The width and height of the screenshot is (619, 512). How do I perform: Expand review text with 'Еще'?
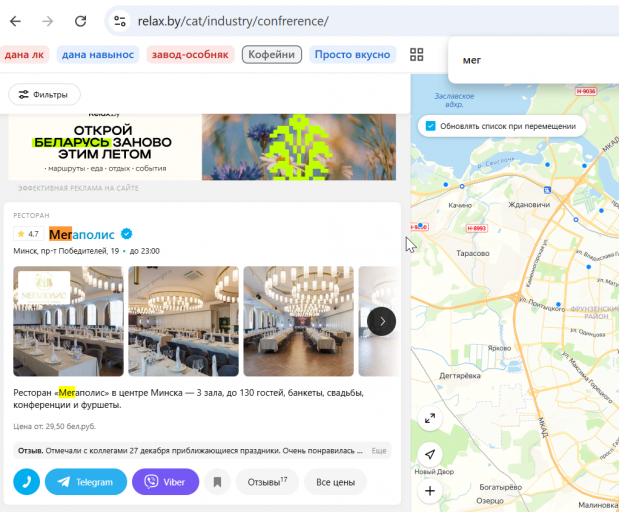click(x=379, y=451)
